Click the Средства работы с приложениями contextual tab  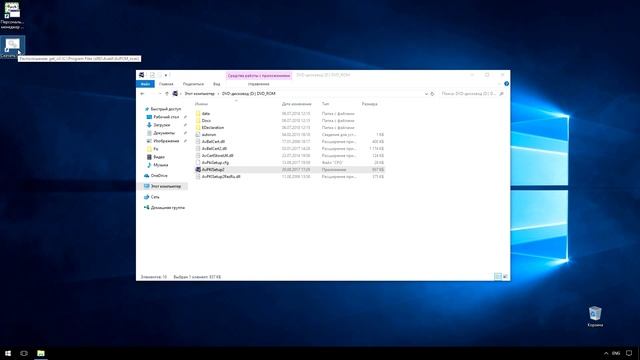(259, 76)
